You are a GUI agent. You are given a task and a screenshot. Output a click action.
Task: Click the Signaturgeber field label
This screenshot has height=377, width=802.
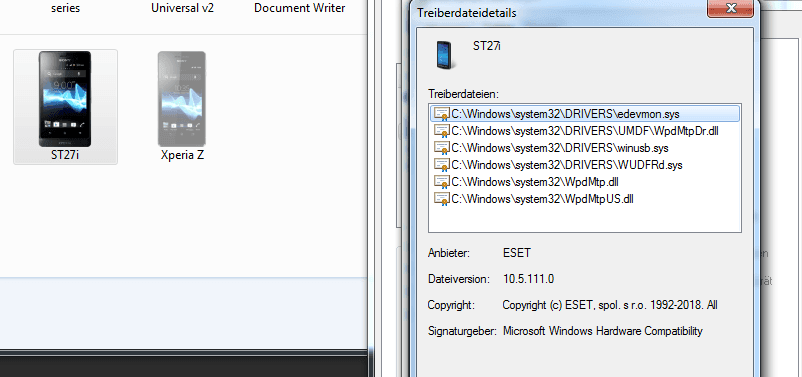462,331
